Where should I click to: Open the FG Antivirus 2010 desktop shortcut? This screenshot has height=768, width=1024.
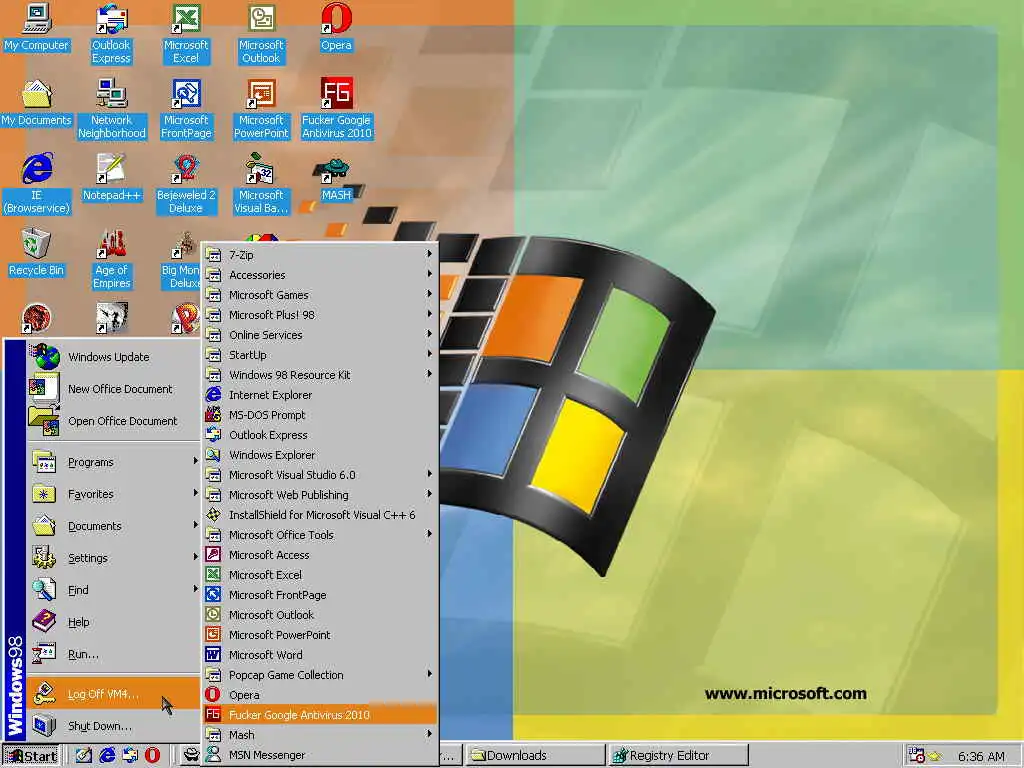pos(336,109)
